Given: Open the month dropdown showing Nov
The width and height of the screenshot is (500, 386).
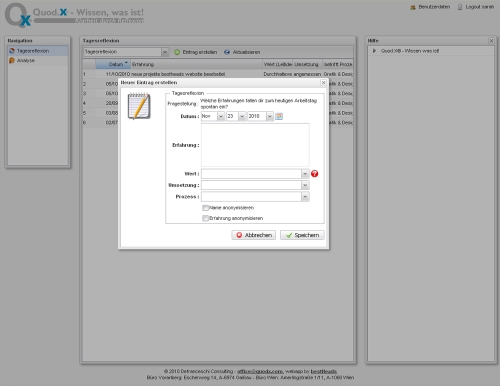Looking at the screenshot, I should click(x=221, y=116).
